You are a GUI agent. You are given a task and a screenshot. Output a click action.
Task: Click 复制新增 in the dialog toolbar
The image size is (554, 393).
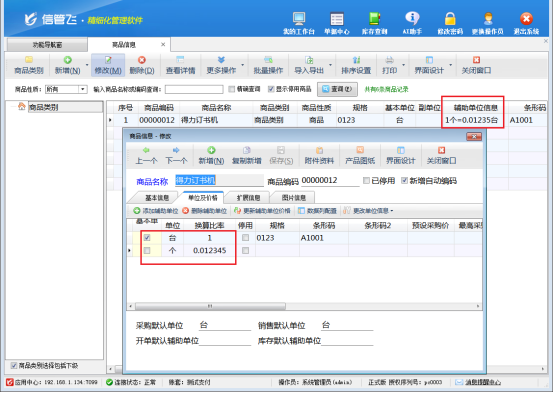246,156
